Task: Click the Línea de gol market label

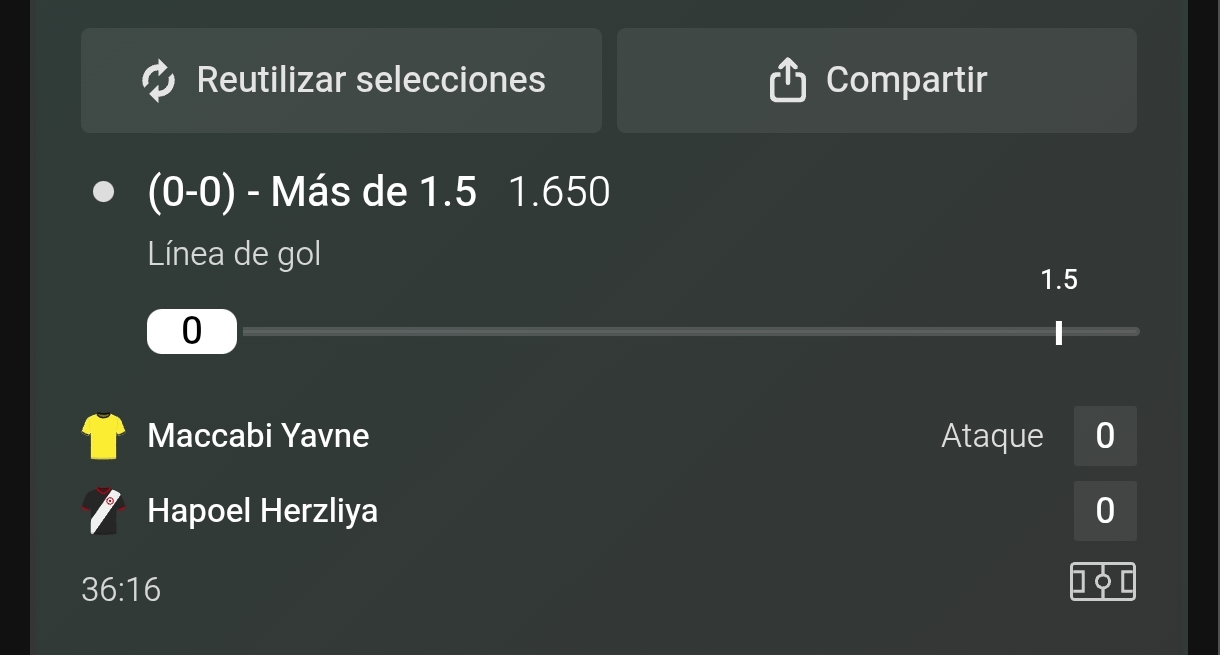Action: pos(234,254)
